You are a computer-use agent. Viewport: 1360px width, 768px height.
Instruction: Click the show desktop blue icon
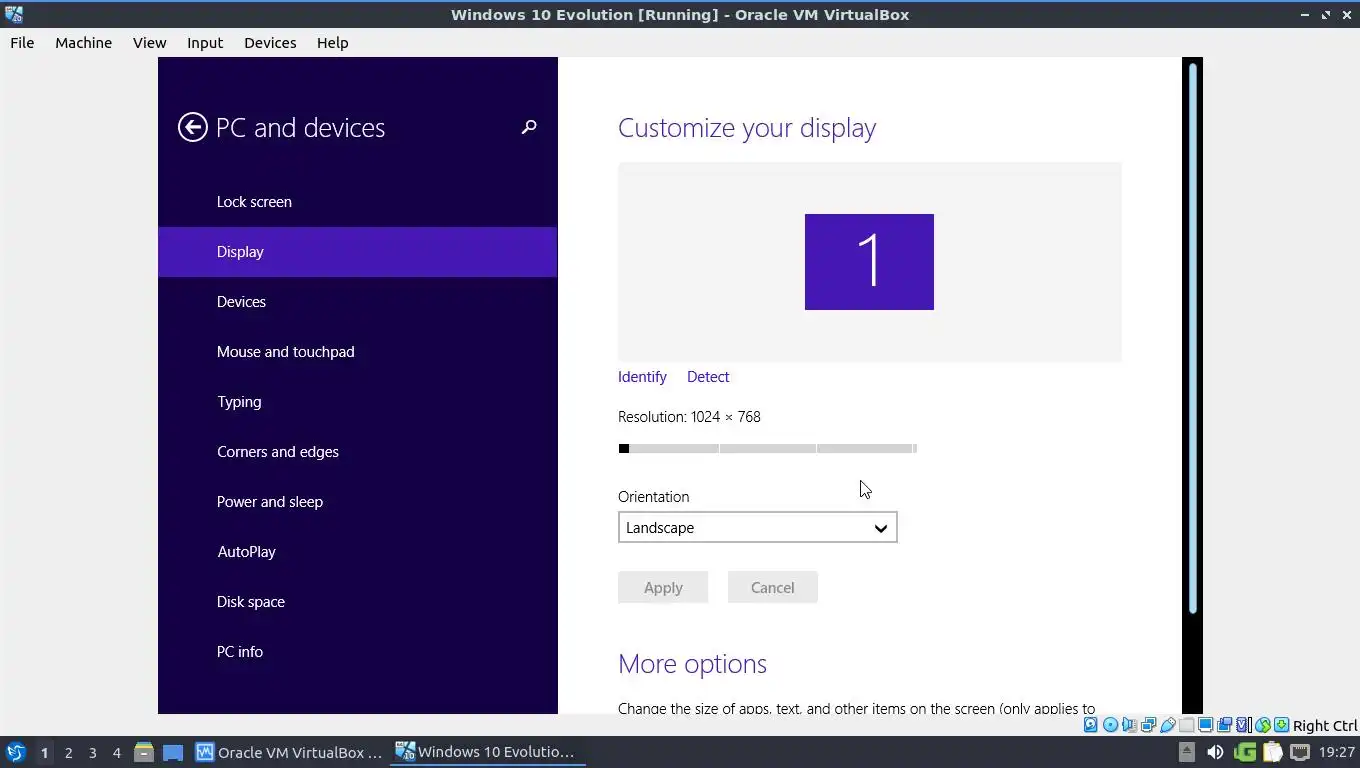[173, 752]
